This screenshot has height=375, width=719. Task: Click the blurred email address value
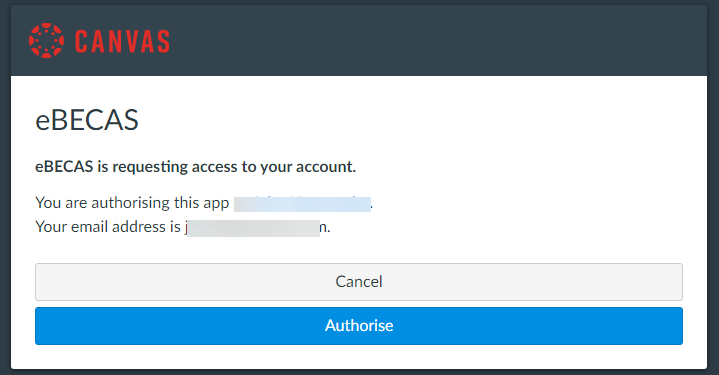click(x=253, y=228)
